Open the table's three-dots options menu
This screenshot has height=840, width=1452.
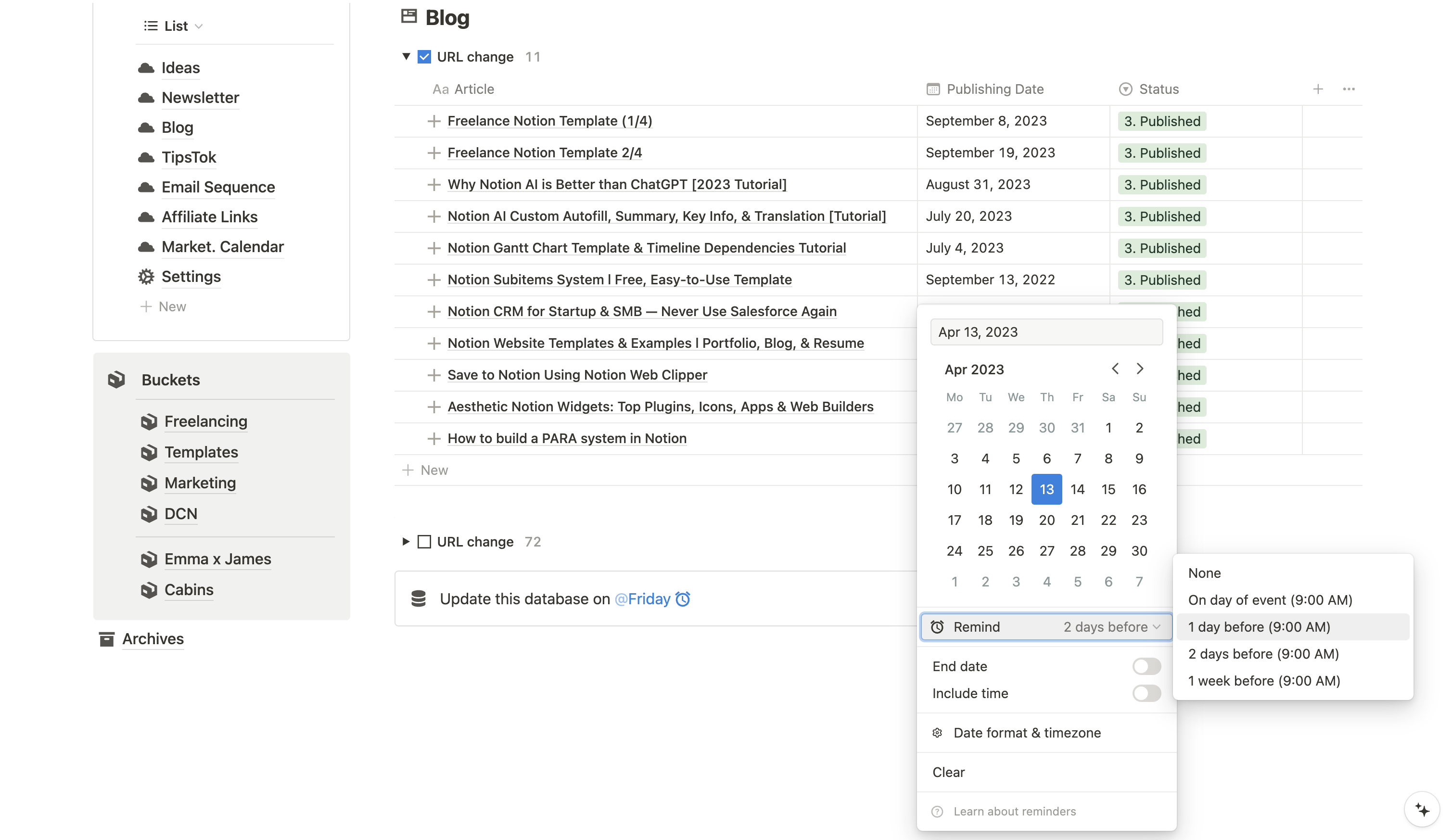1348,89
